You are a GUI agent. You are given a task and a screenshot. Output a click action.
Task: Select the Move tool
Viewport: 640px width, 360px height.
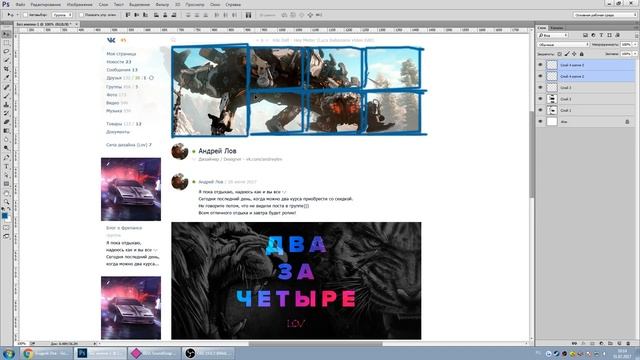(x=6, y=34)
